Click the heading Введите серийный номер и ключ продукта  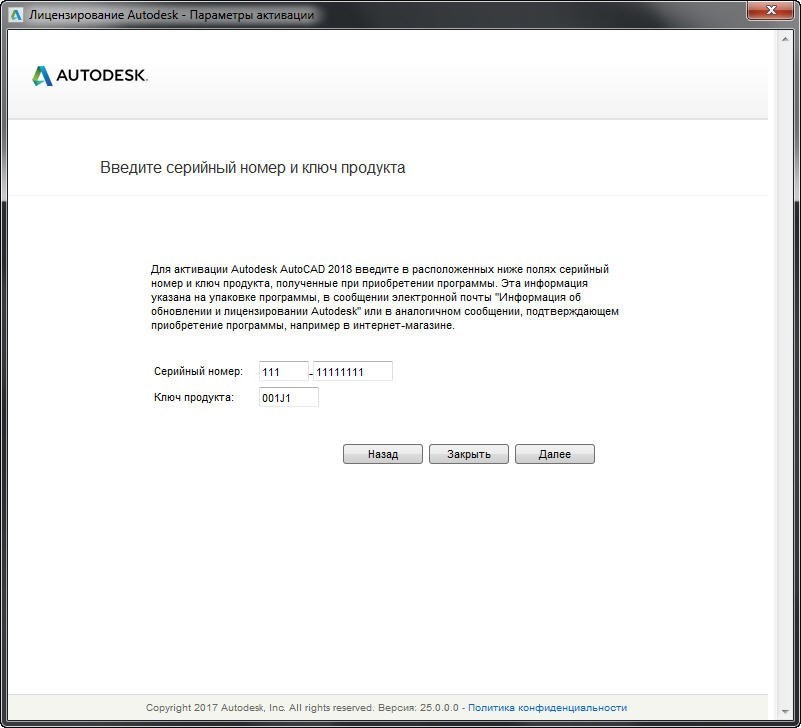tap(252, 167)
